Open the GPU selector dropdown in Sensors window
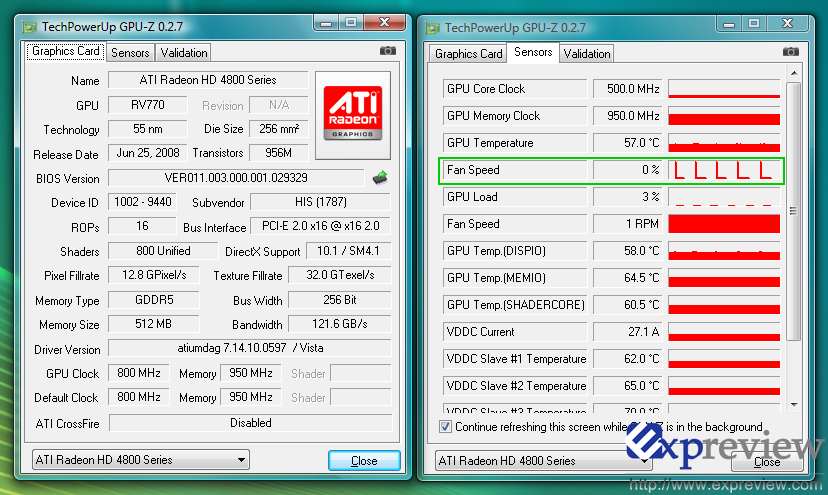This screenshot has height=495, width=828. [x=543, y=461]
